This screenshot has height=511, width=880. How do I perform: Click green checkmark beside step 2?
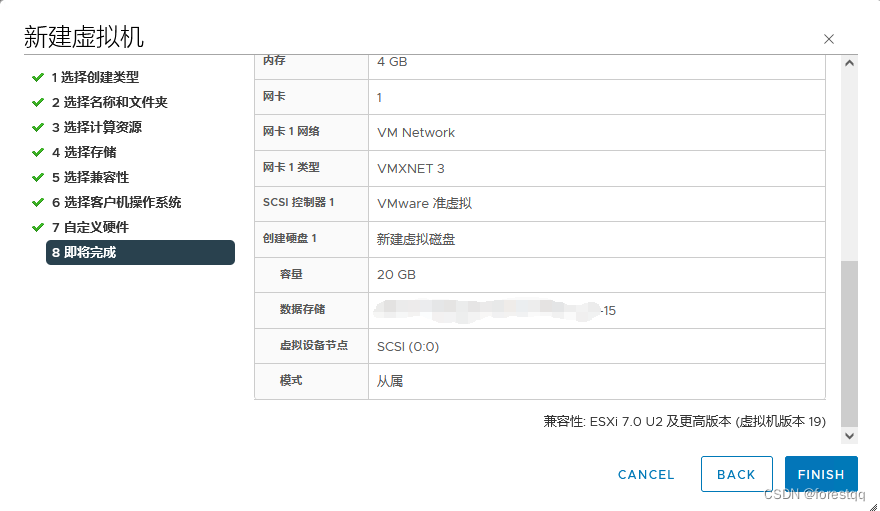[38, 102]
